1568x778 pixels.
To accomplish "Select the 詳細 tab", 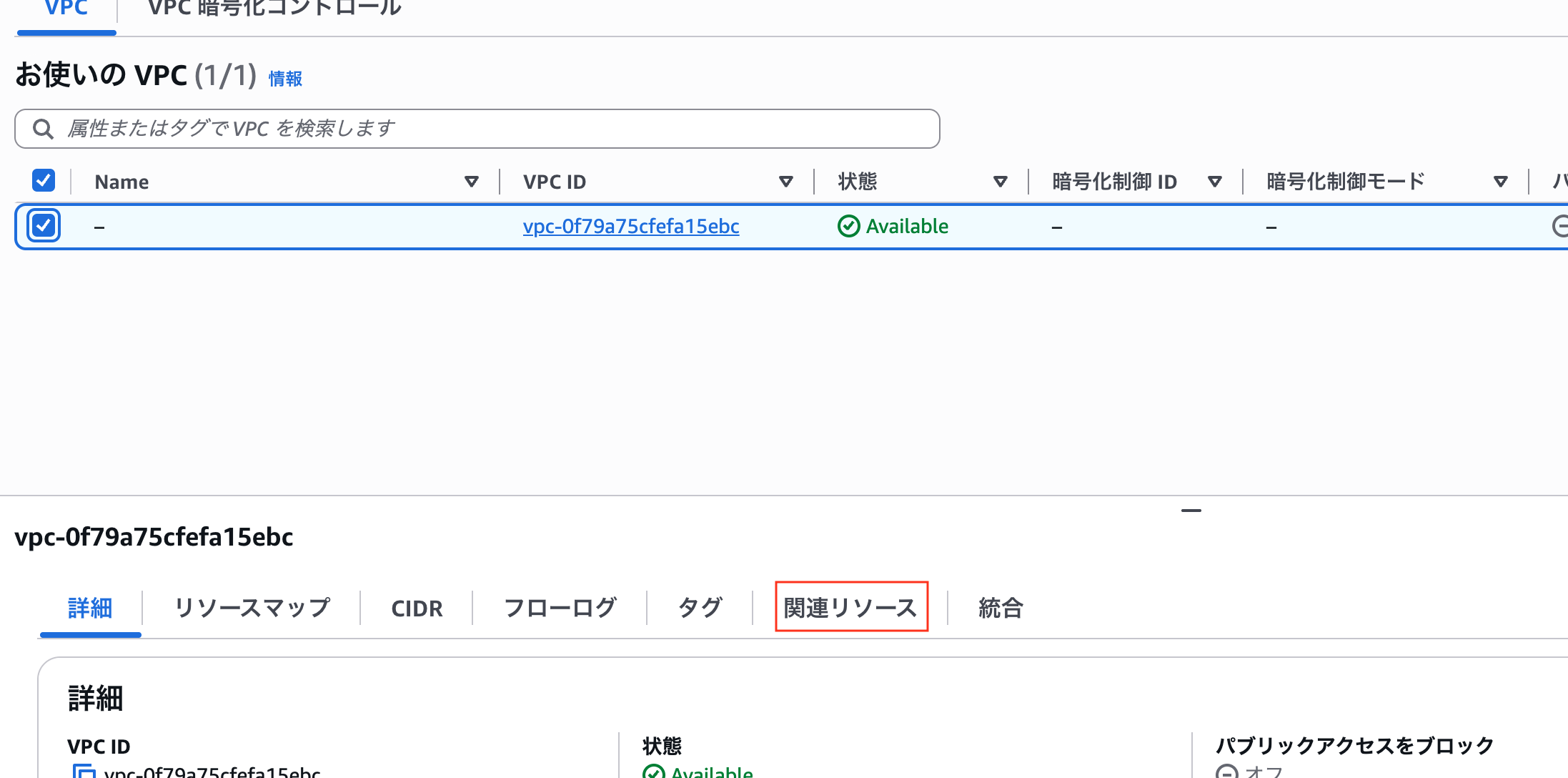I will click(90, 609).
